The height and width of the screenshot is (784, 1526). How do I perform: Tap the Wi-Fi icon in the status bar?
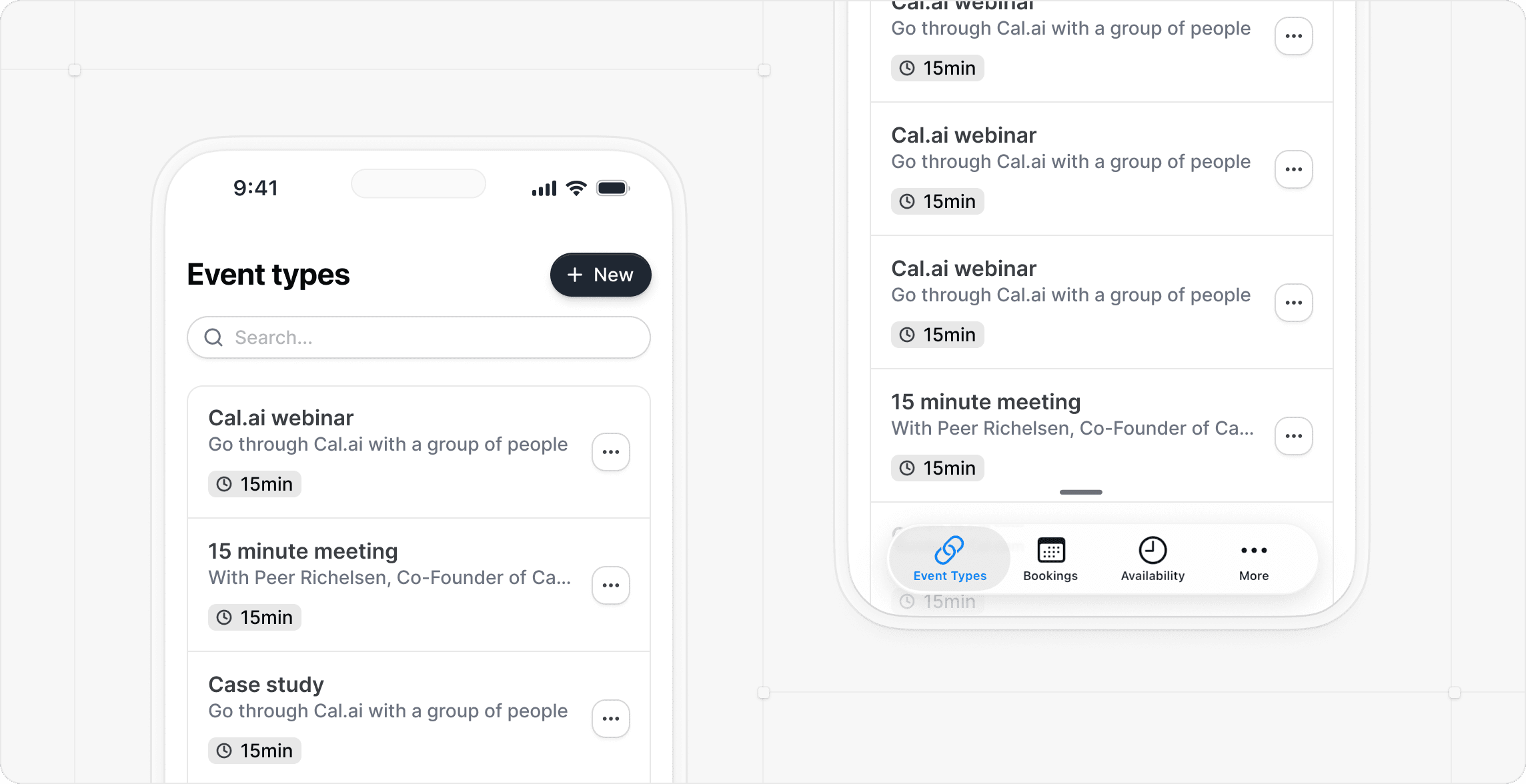coord(575,187)
